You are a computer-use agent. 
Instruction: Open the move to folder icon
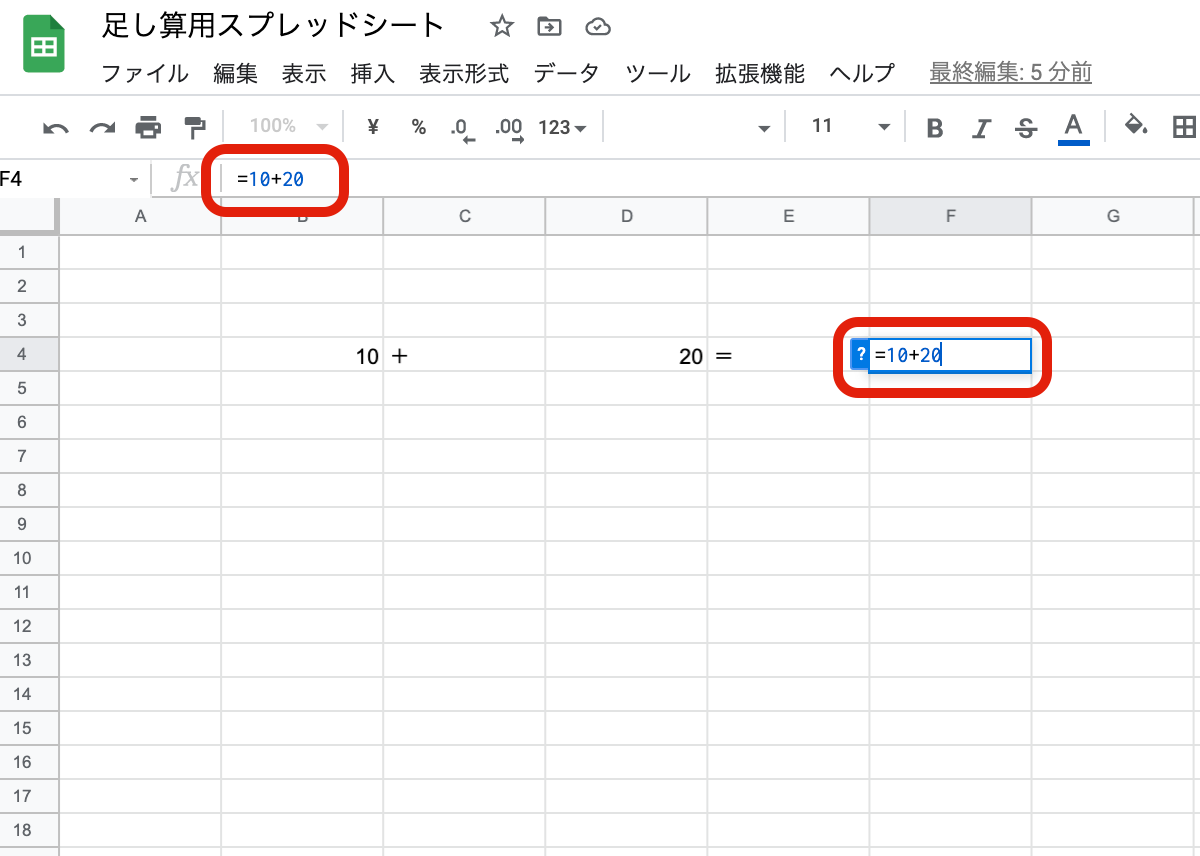[x=549, y=26]
